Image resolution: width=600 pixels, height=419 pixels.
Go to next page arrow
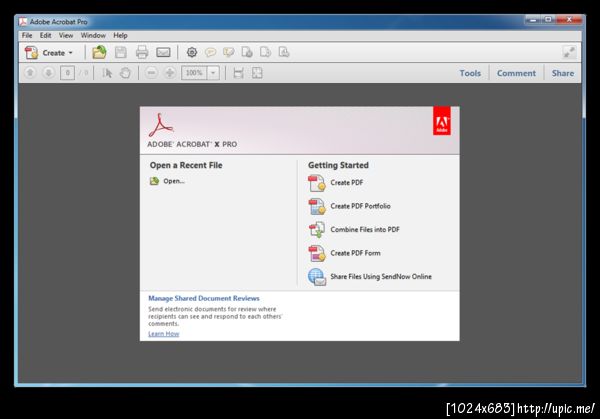click(x=48, y=73)
